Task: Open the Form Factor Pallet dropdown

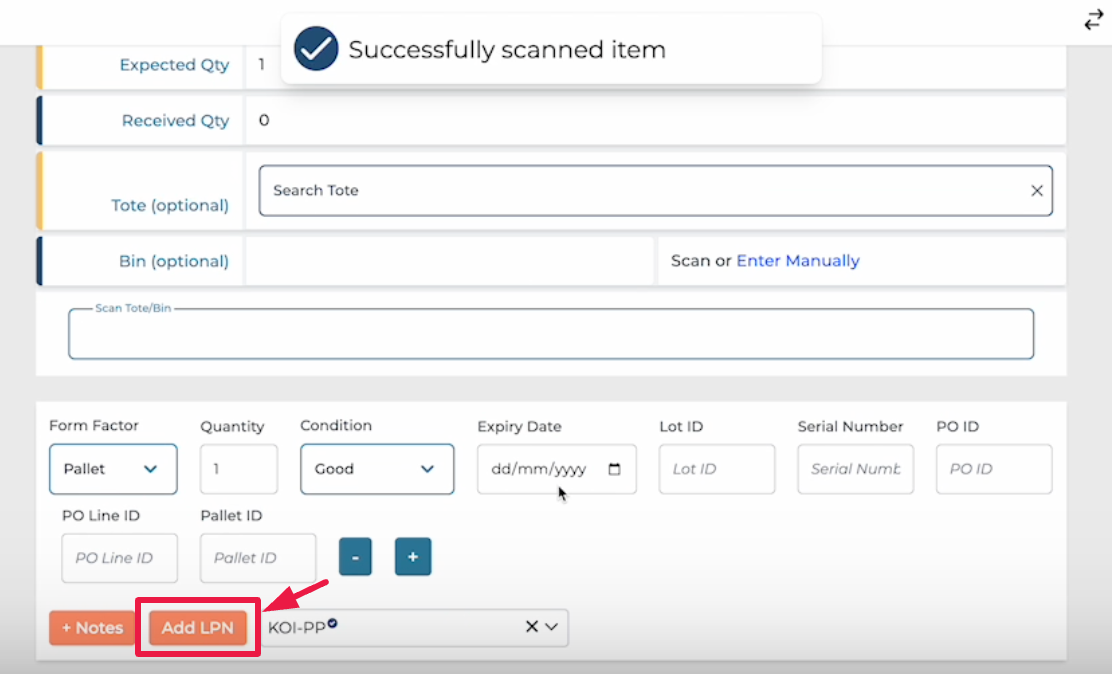Action: coord(113,469)
